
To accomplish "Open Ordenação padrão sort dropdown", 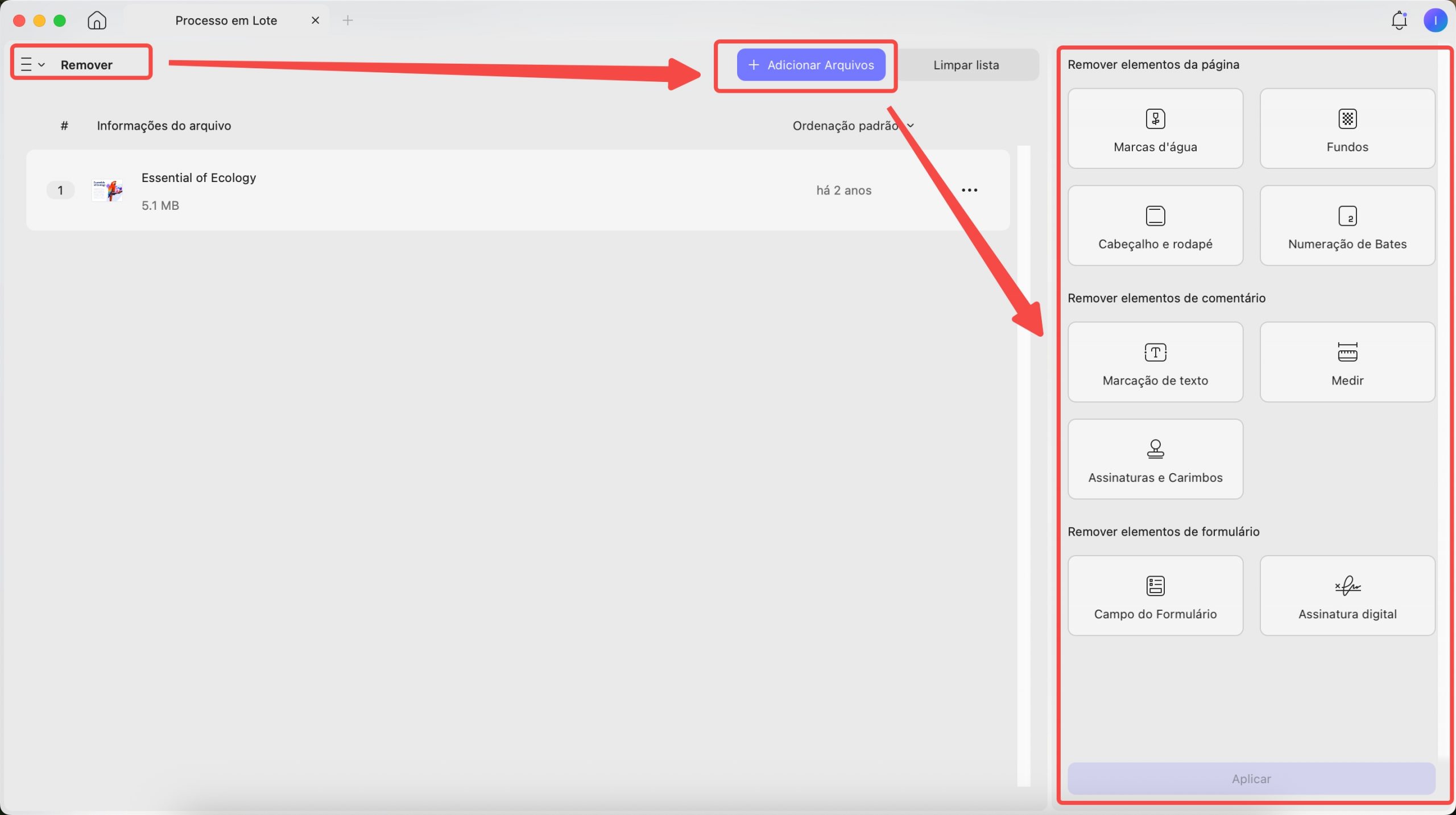I will pos(853,126).
